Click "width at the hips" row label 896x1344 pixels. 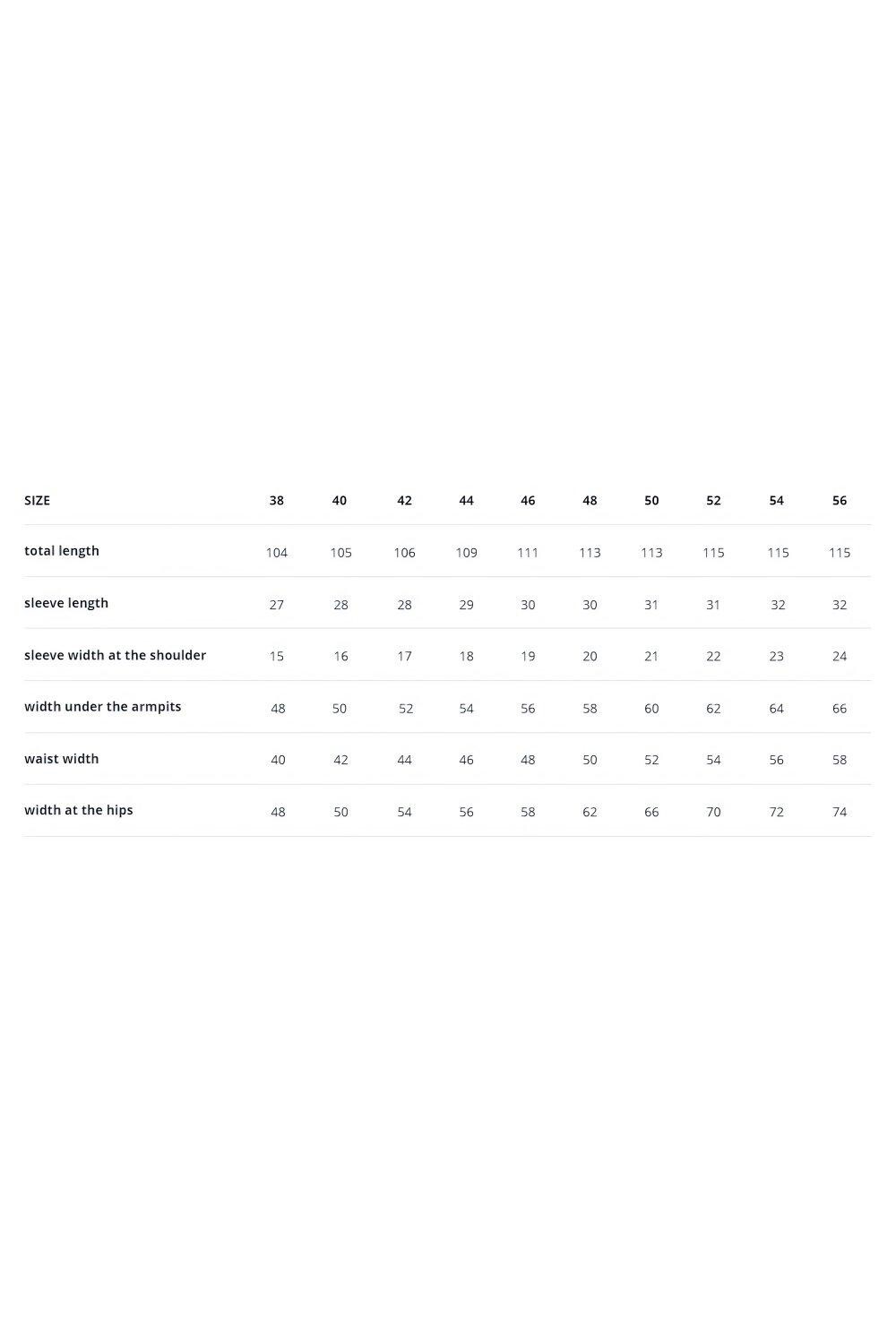pos(79,810)
